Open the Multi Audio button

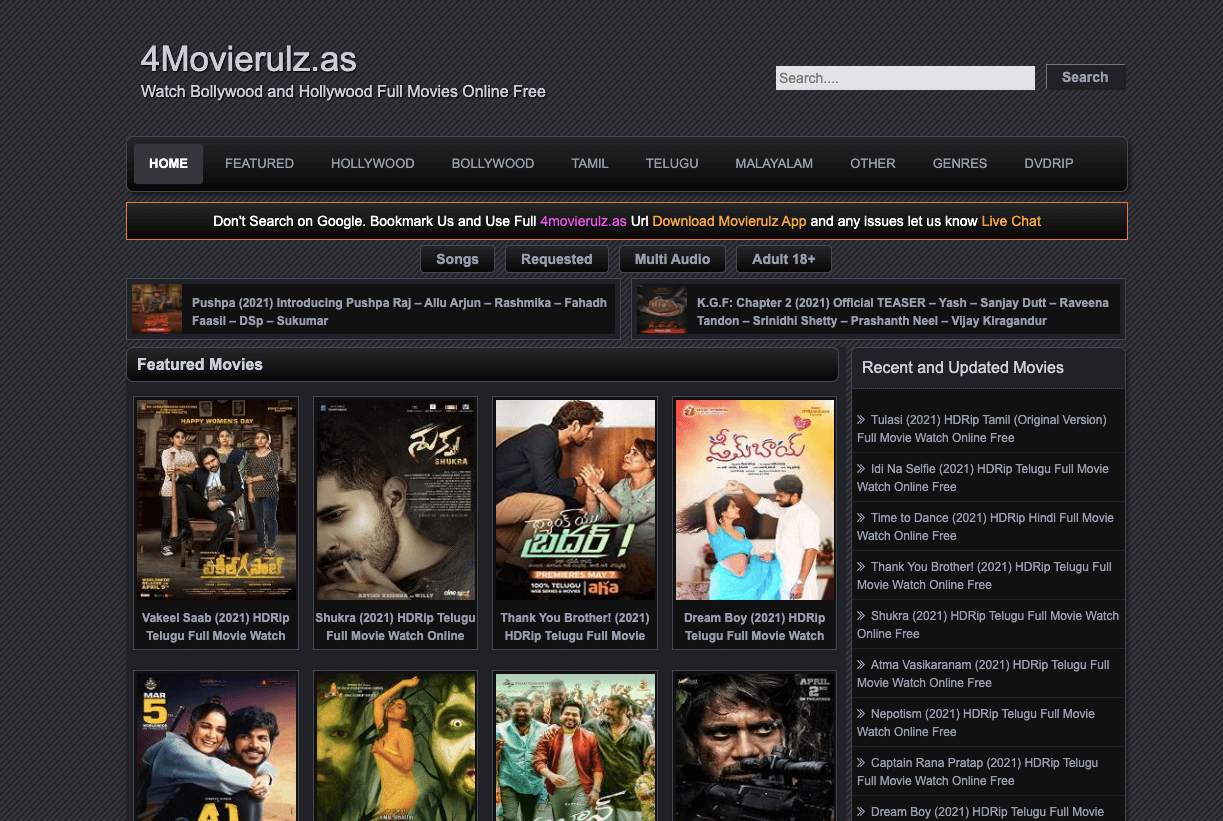(672, 259)
